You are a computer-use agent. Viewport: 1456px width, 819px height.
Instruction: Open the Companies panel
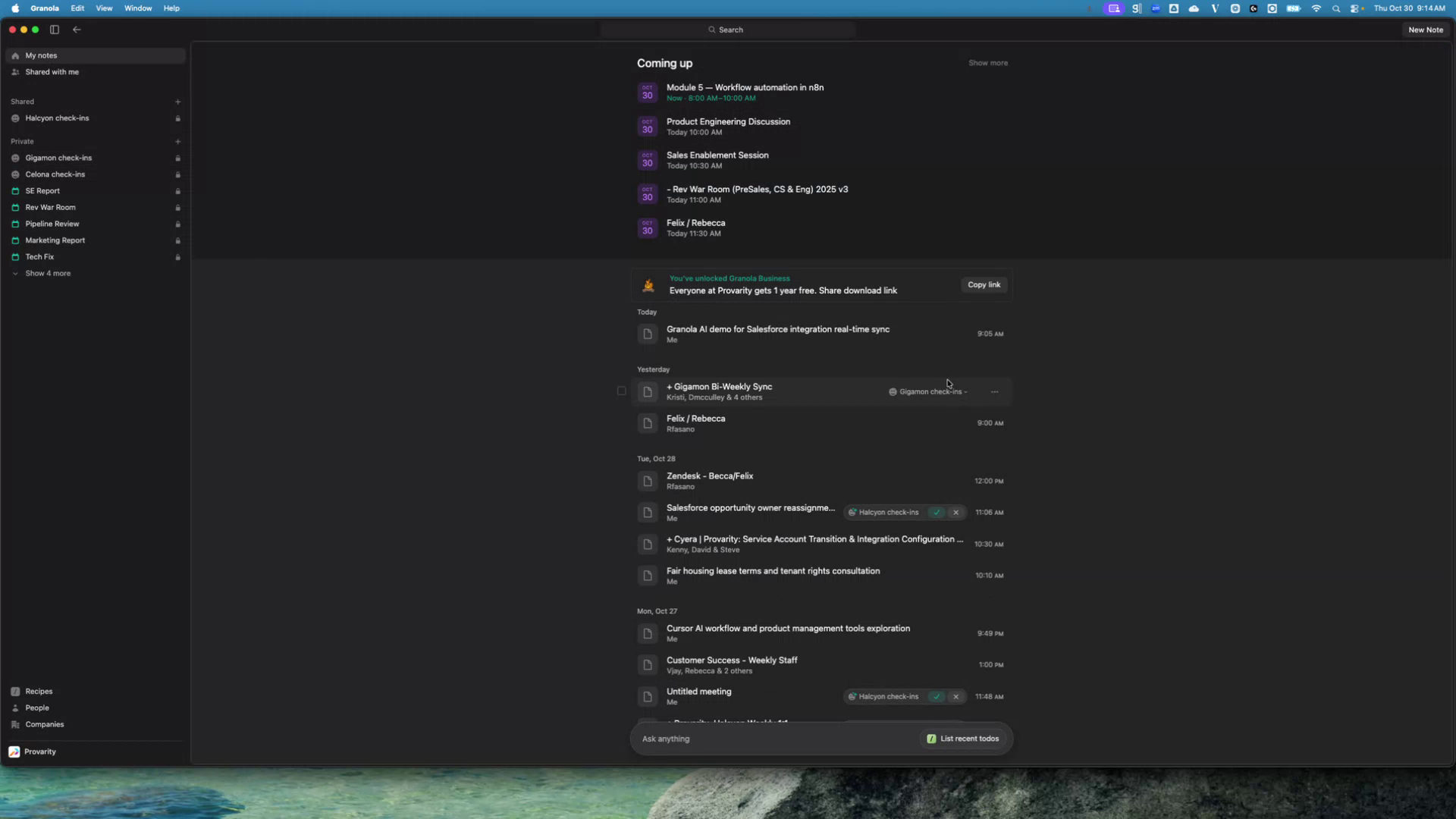43,724
